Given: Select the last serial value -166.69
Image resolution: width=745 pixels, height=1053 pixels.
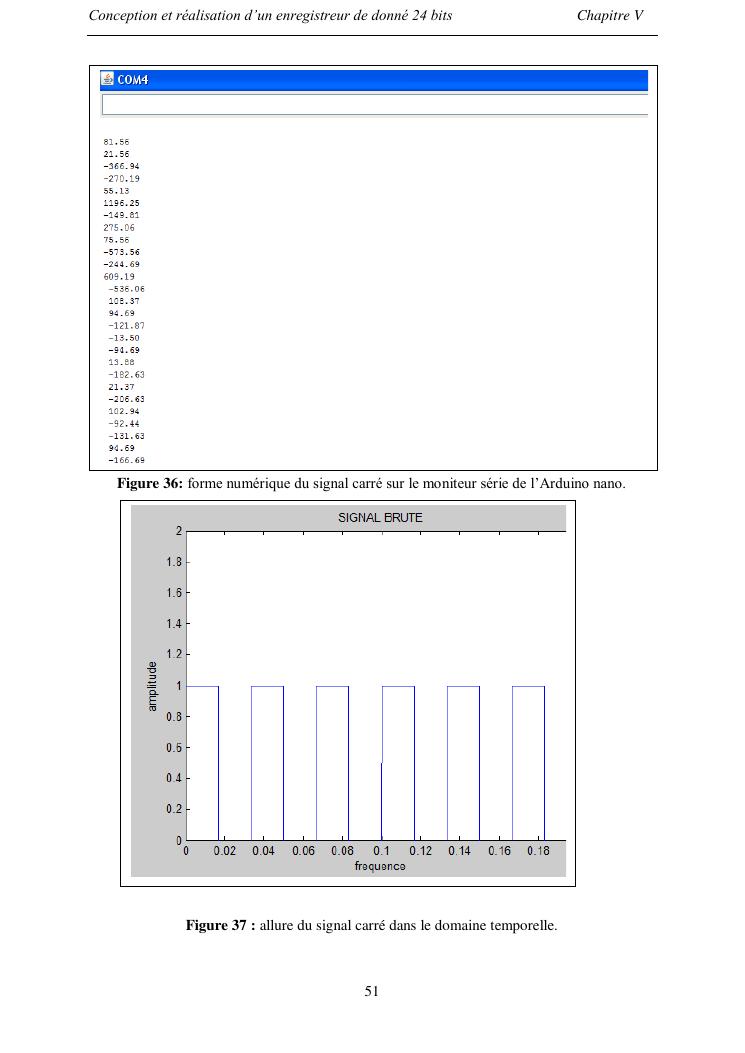Looking at the screenshot, I should pos(126,460).
